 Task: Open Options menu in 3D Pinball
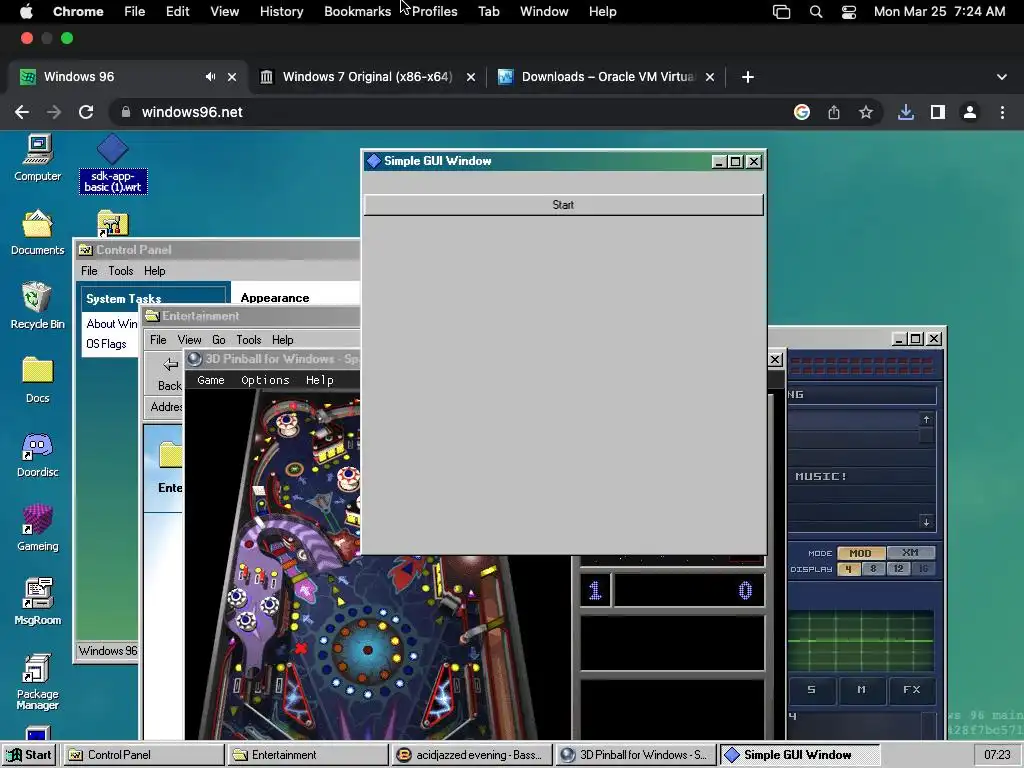tap(265, 380)
